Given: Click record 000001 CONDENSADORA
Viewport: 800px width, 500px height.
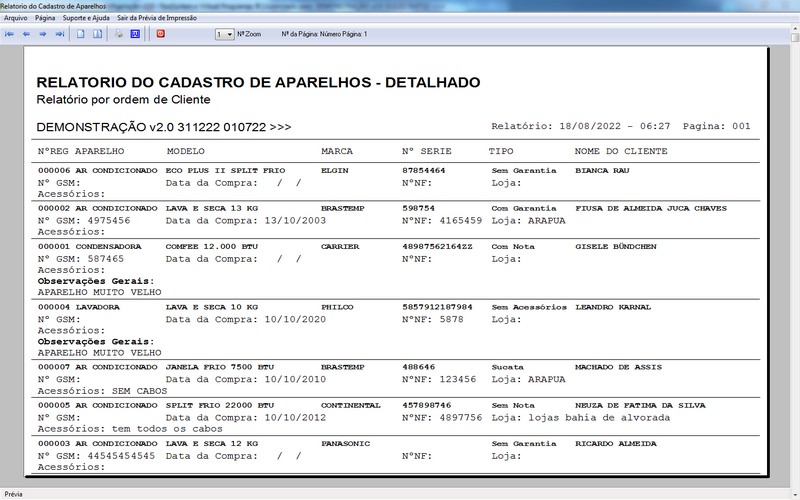Looking at the screenshot, I should point(90,246).
